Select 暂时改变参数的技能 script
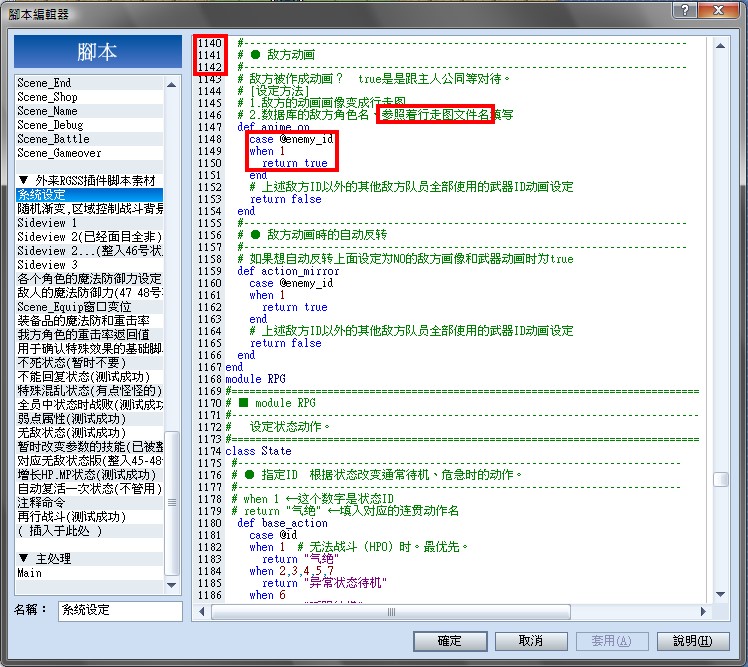 click(x=89, y=447)
